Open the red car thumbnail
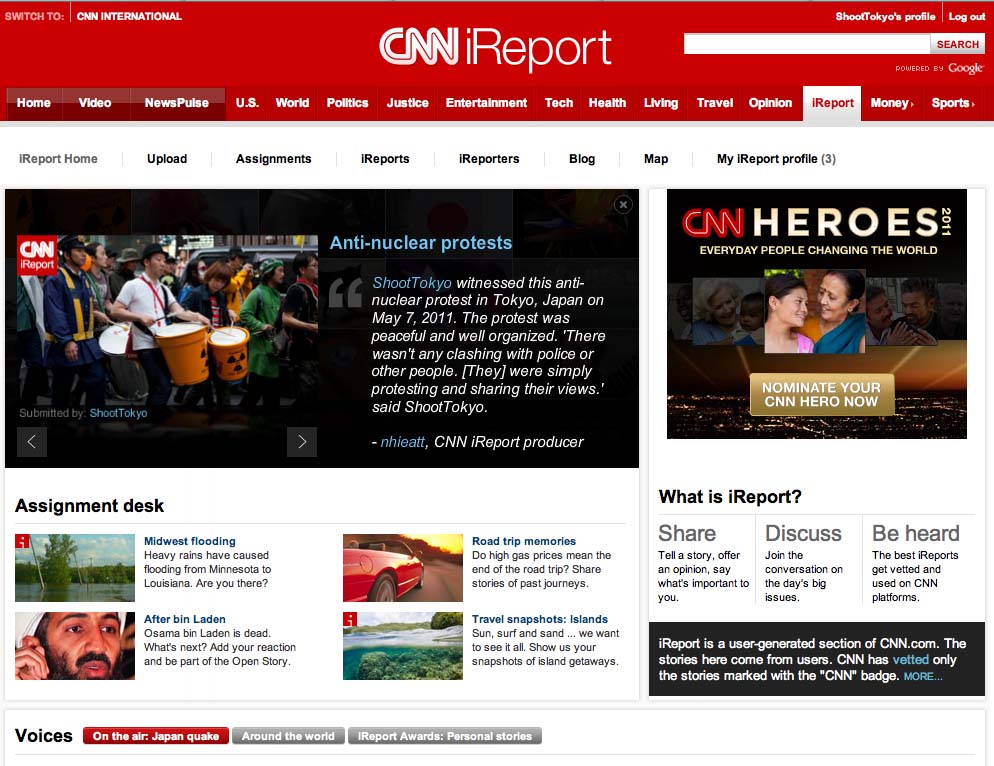Viewport: 994px width, 766px height. click(403, 568)
